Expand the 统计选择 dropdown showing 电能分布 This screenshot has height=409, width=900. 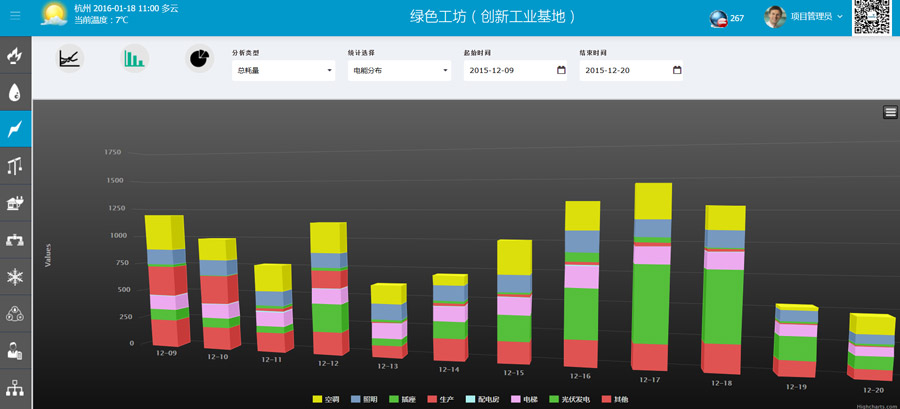pyautogui.click(x=399, y=71)
